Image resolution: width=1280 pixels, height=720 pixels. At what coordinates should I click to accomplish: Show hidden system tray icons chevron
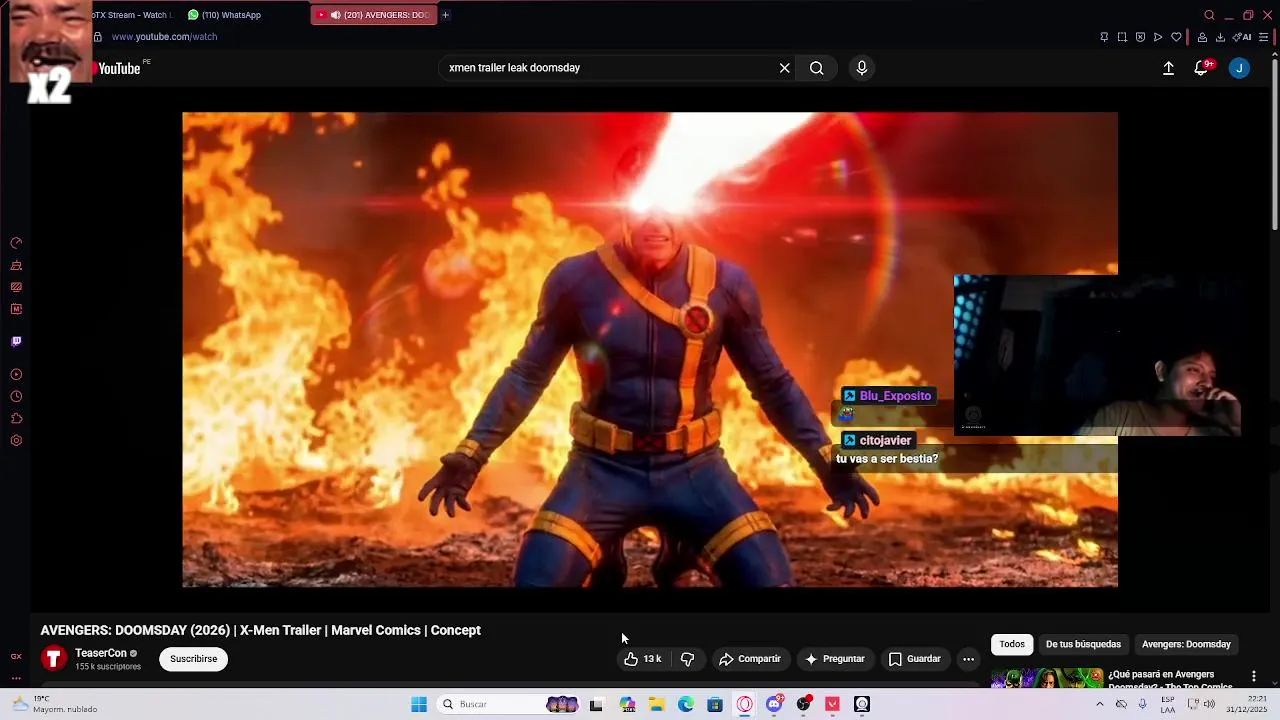tap(1099, 704)
